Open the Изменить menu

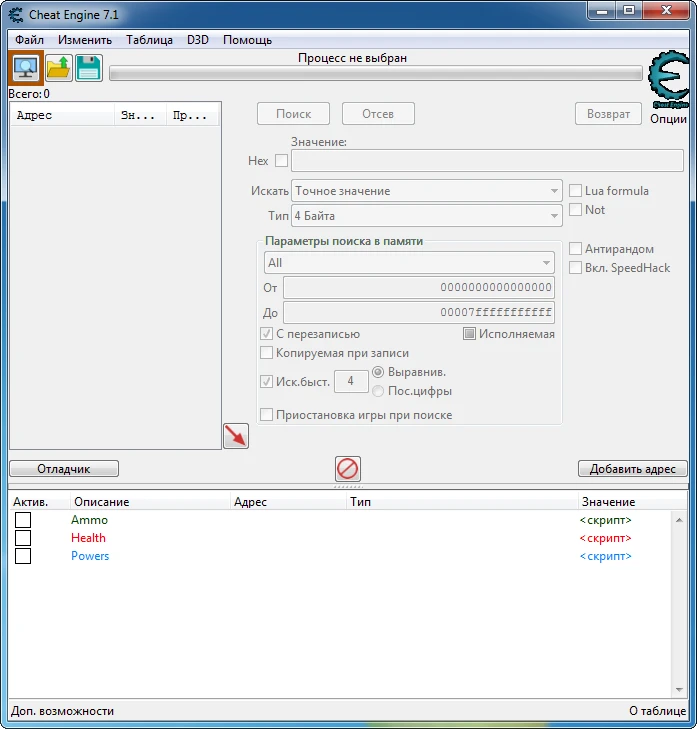(85, 40)
